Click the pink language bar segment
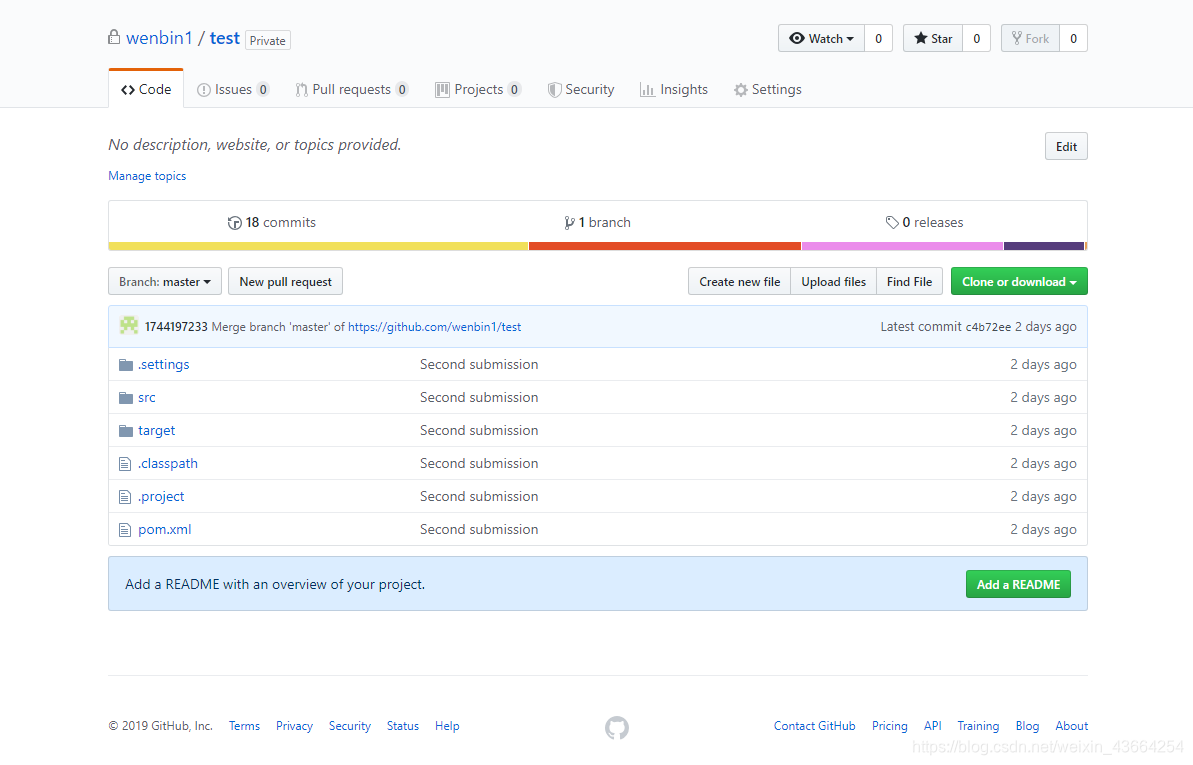Image resolution: width=1193 pixels, height=765 pixels. coord(902,246)
